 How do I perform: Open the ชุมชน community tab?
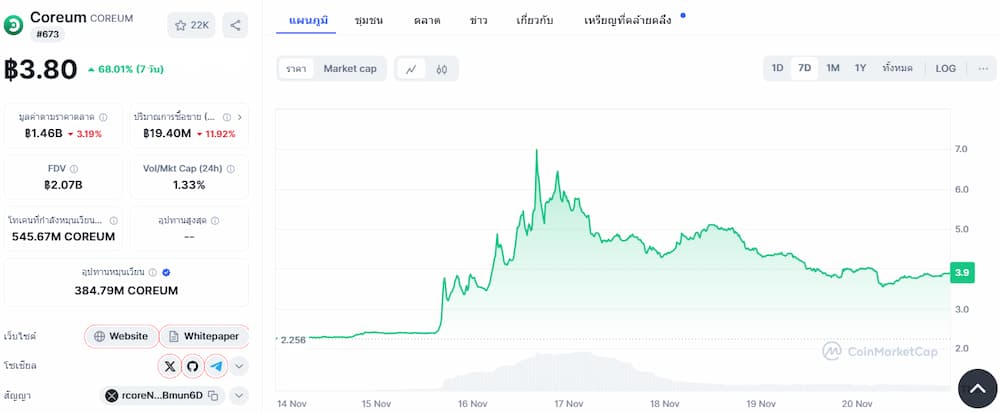click(369, 20)
